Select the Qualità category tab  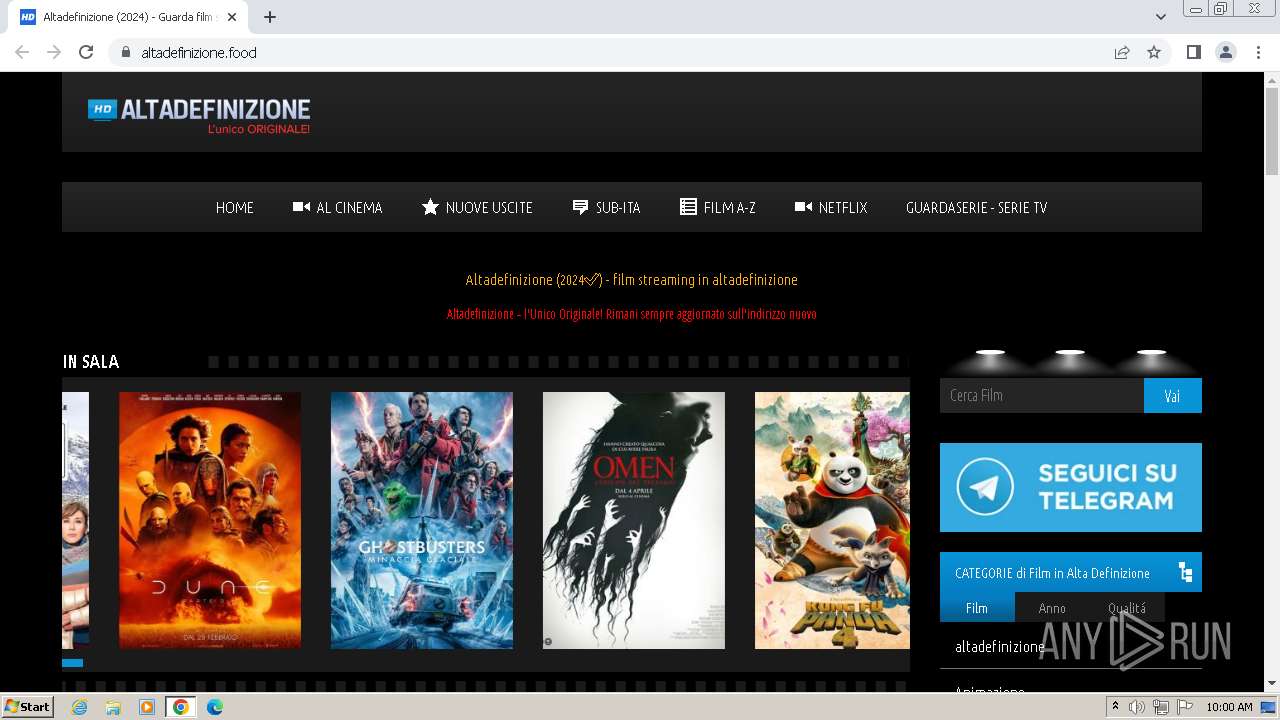tap(1127, 607)
